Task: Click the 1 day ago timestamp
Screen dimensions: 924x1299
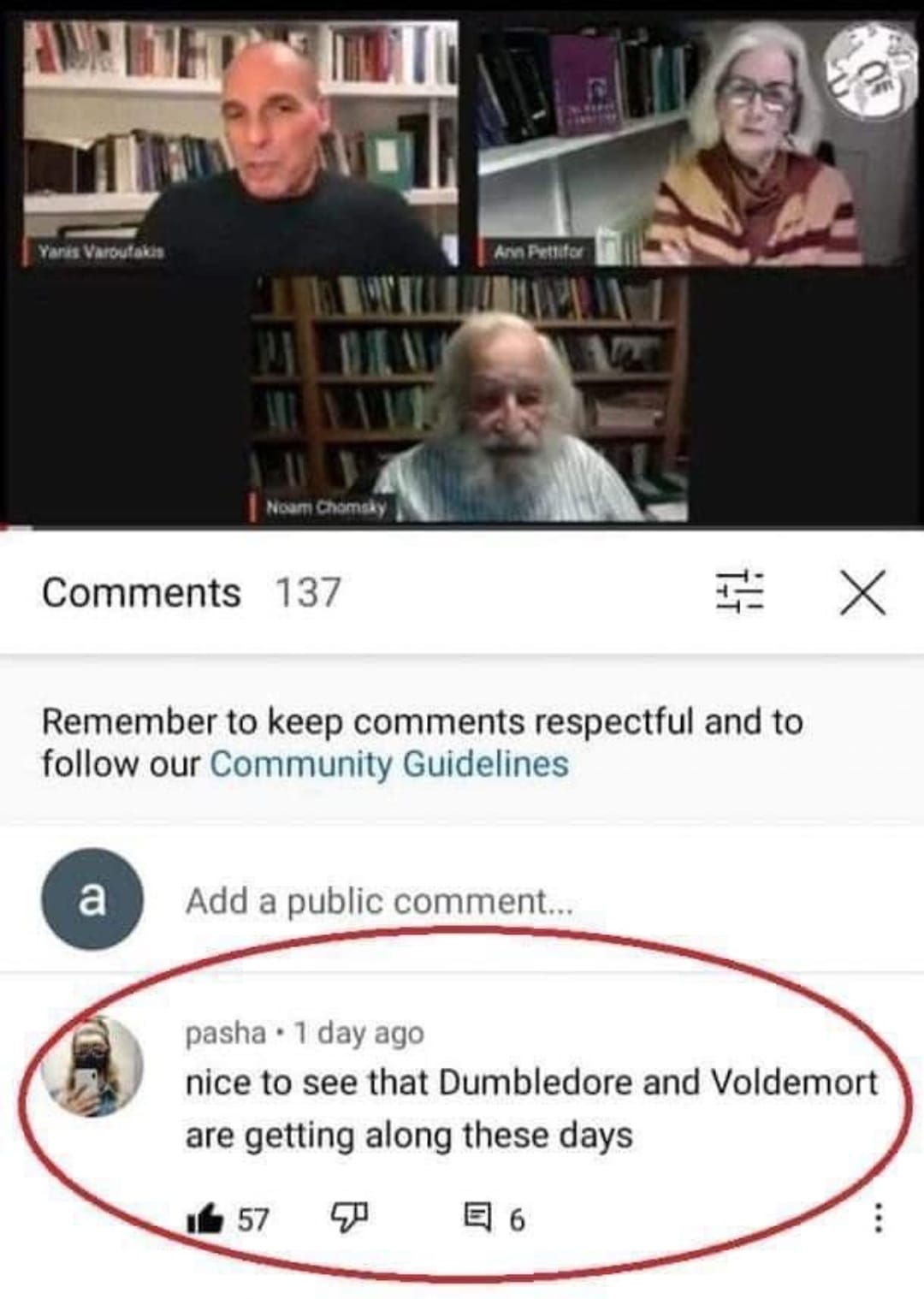Action: (x=358, y=1033)
